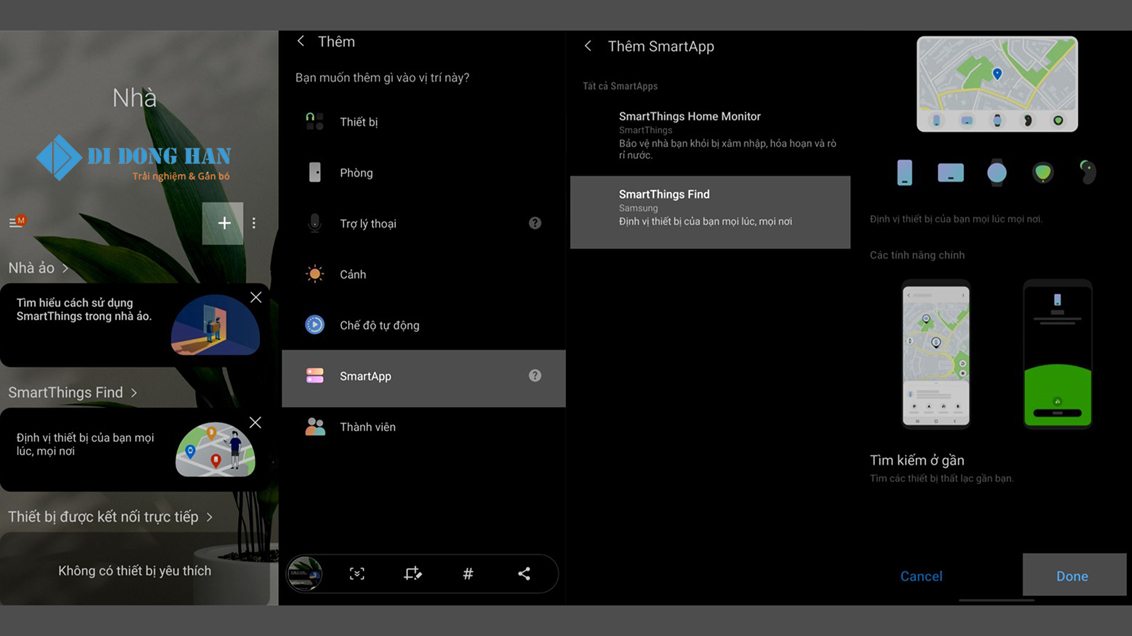Expand the Nhà ảo section
Image resolution: width=1132 pixels, height=636 pixels.
point(38,268)
